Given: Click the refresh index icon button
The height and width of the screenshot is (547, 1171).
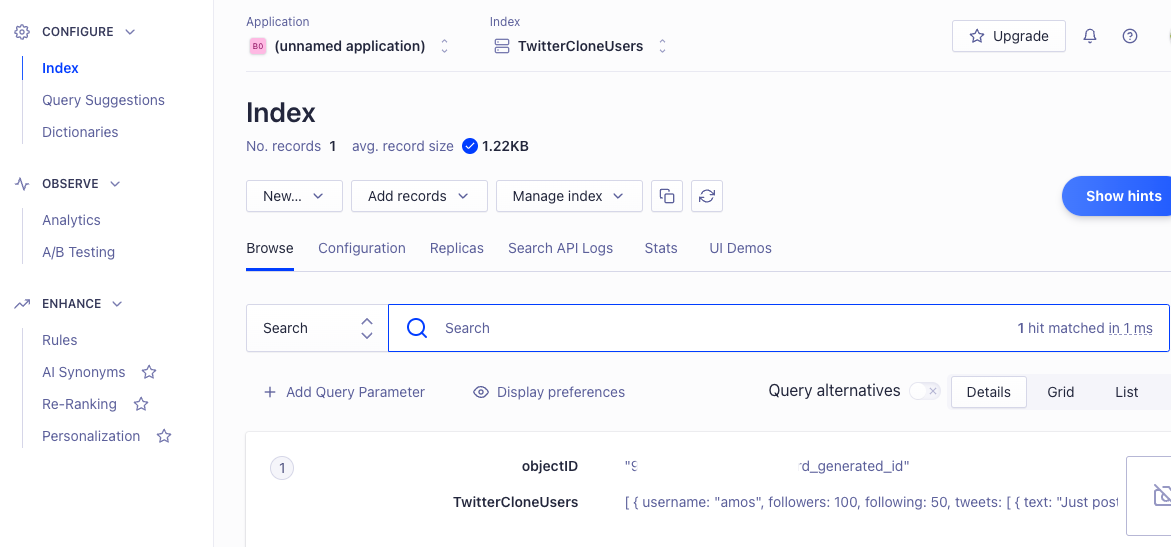Looking at the screenshot, I should [x=707, y=196].
